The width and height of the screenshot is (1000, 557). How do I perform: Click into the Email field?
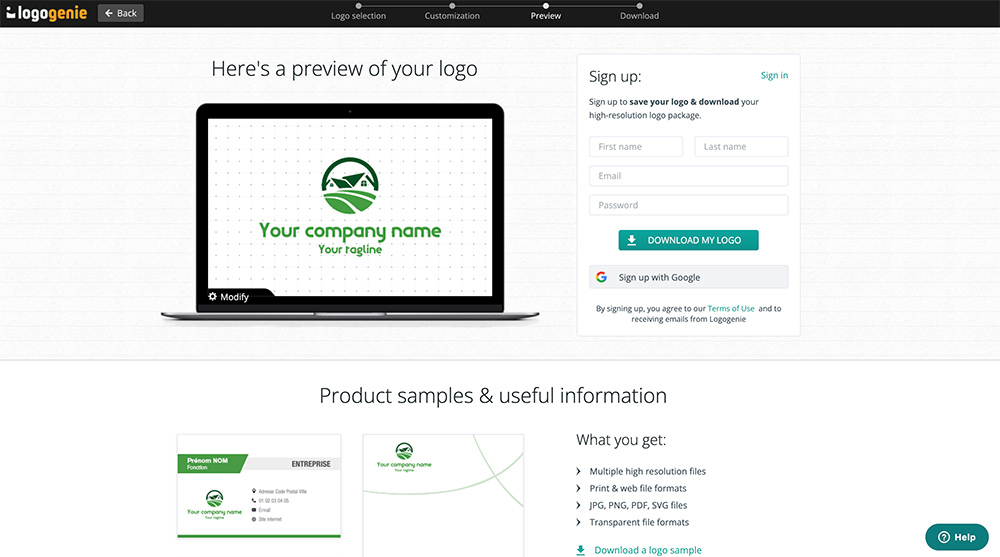[x=688, y=176]
